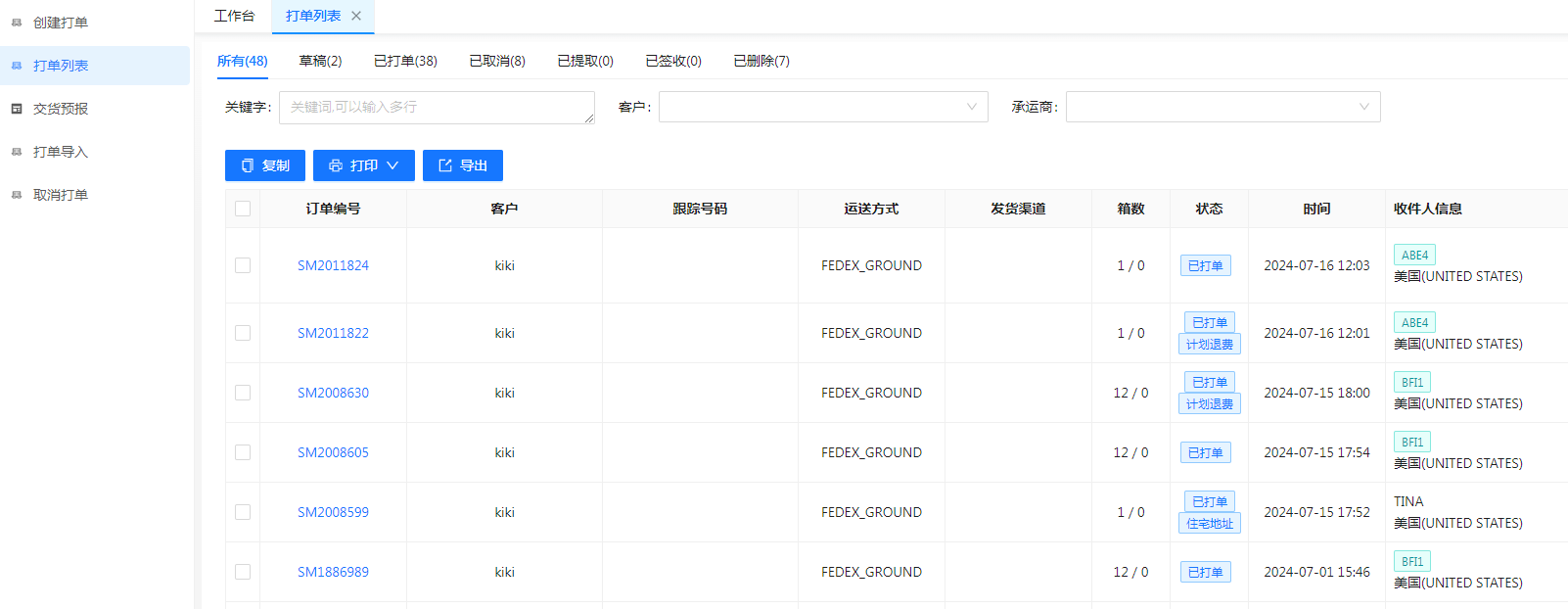Image resolution: width=1568 pixels, height=609 pixels.
Task: Open order link SM2008630
Action: click(333, 393)
